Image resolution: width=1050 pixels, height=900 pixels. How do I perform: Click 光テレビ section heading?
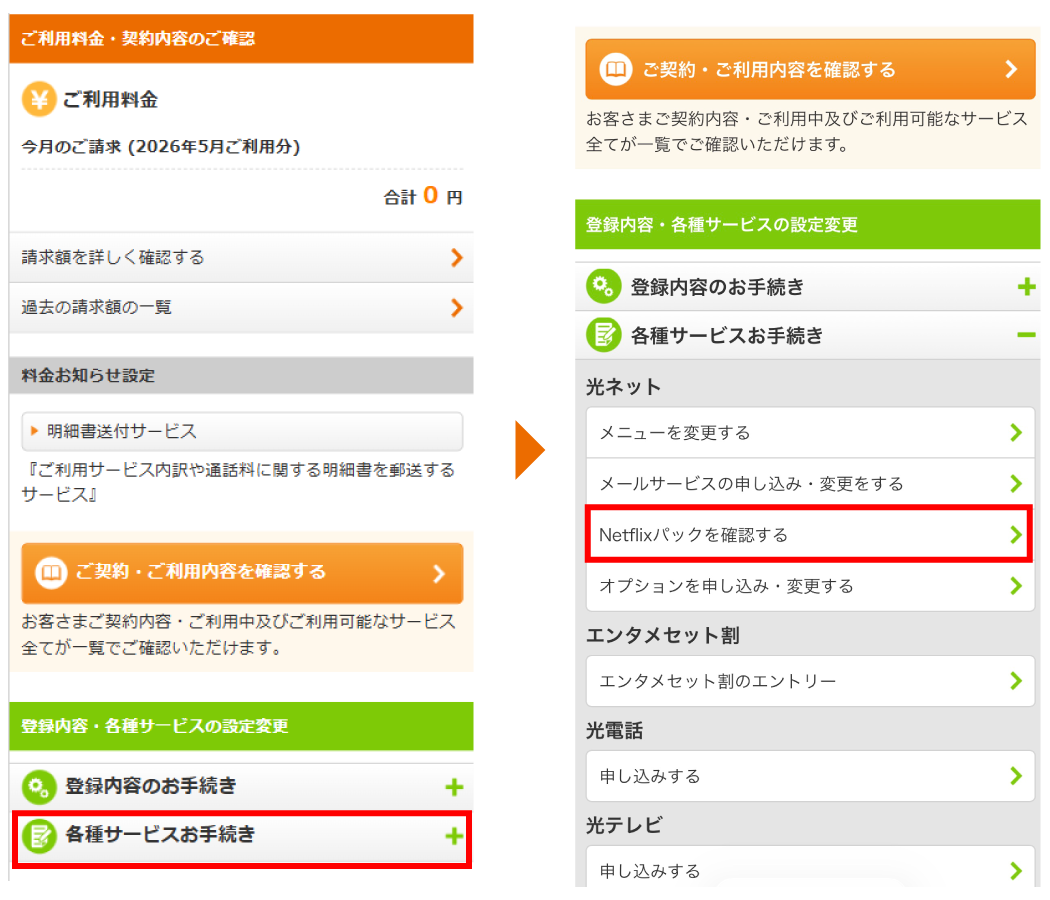[624, 825]
